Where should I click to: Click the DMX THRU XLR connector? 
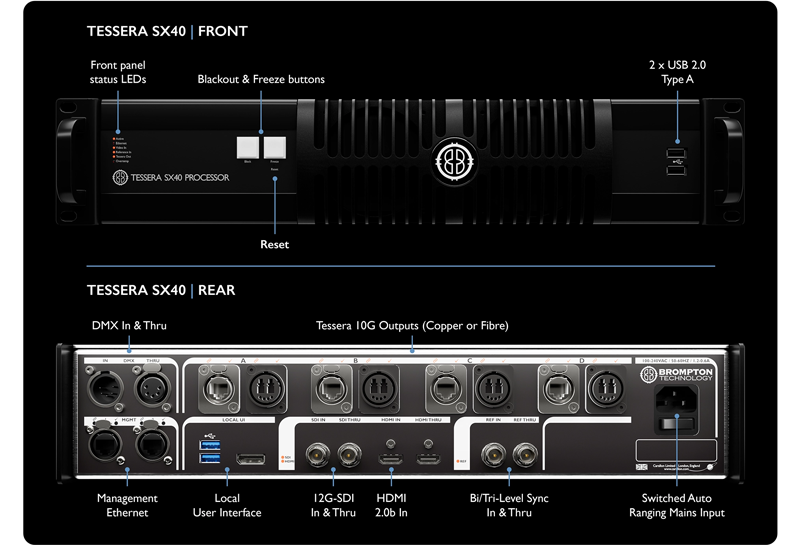coord(153,389)
